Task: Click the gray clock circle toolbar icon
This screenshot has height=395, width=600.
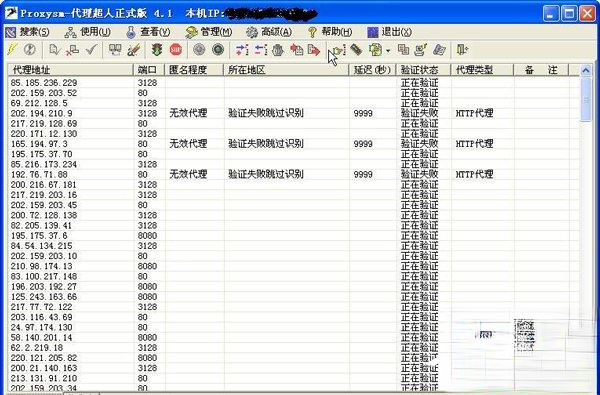Action: [x=29, y=49]
